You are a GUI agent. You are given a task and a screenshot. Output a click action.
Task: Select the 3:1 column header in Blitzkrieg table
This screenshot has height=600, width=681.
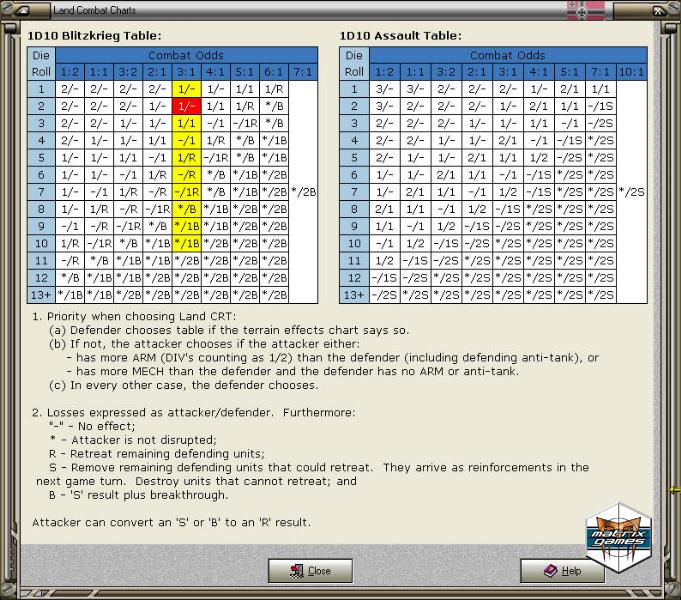186,72
